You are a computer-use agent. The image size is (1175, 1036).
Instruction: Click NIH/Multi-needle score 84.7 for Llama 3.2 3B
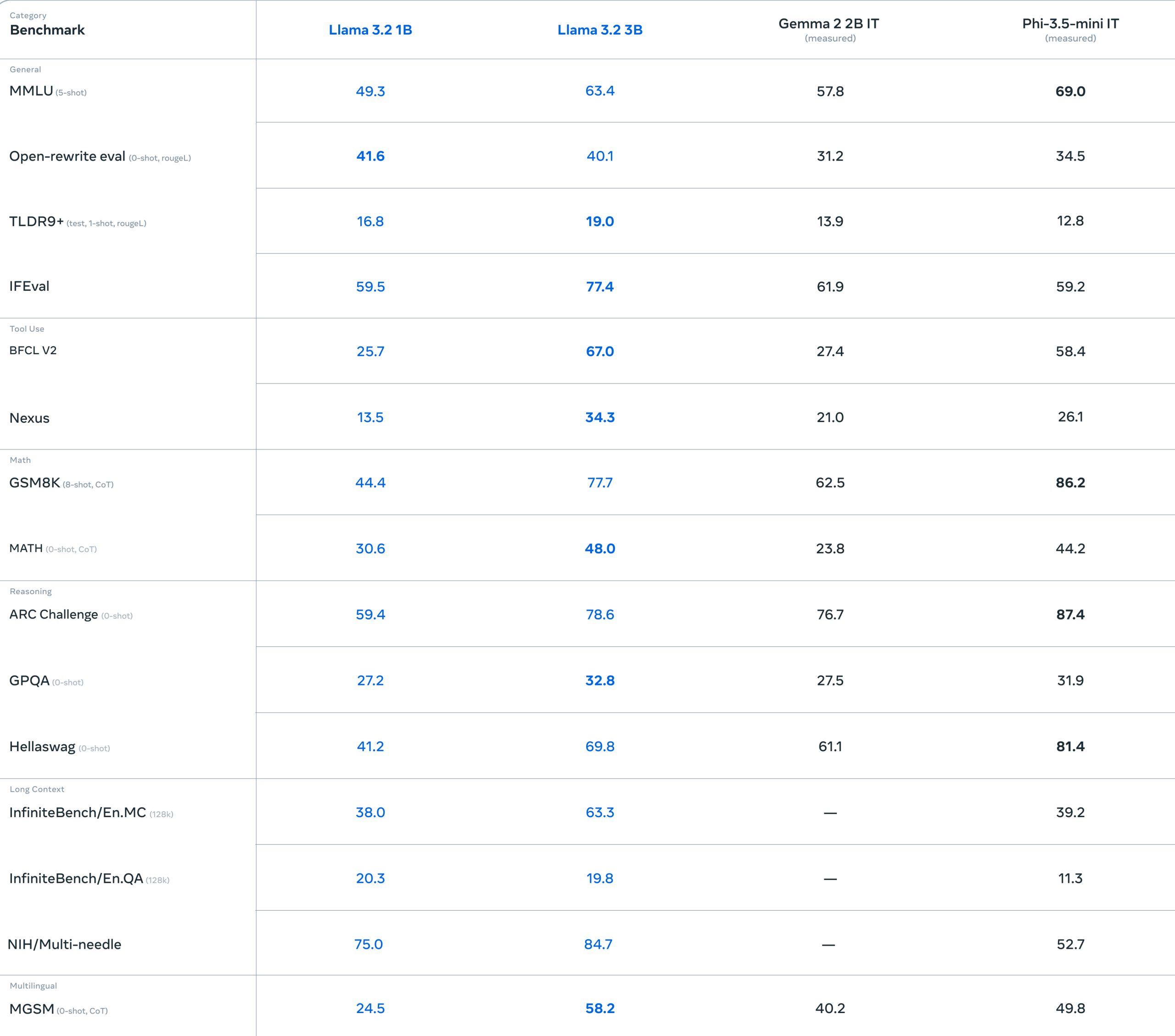pyautogui.click(x=598, y=944)
